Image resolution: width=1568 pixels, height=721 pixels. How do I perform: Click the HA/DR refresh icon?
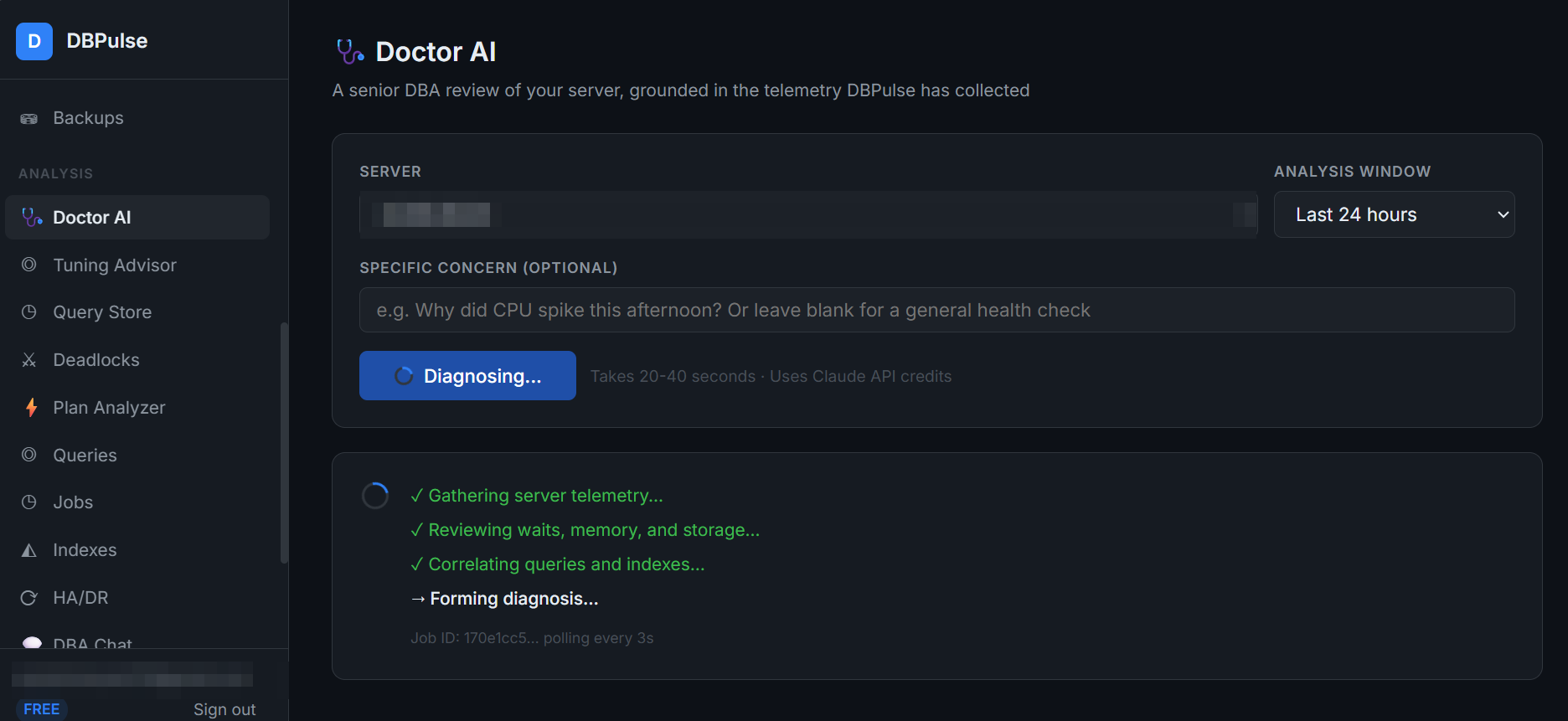29,598
